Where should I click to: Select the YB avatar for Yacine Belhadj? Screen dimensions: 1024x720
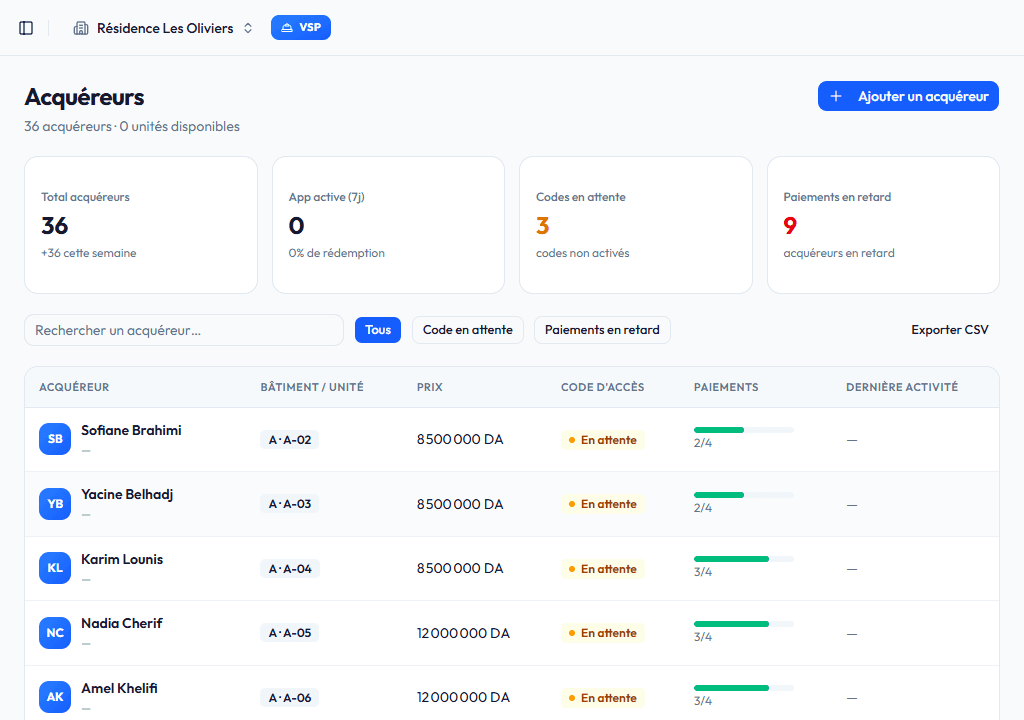pyautogui.click(x=55, y=504)
